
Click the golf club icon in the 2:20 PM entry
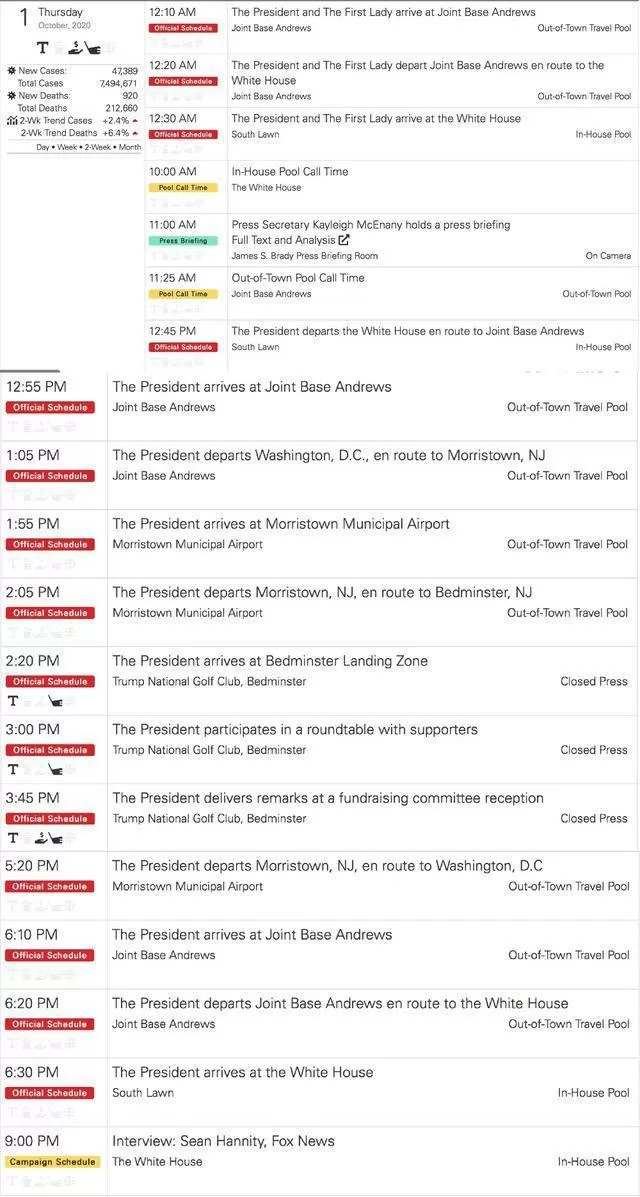[55, 700]
